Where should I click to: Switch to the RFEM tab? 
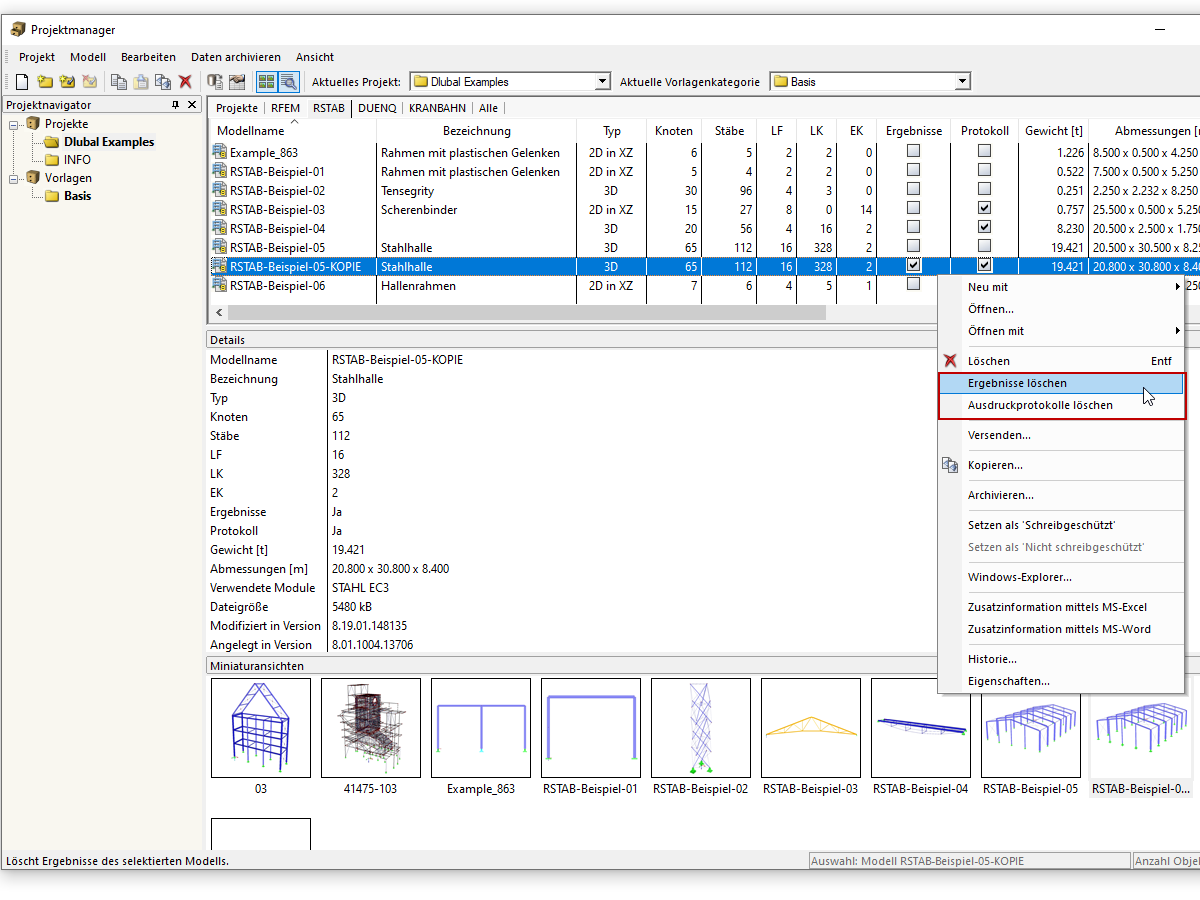[x=285, y=108]
